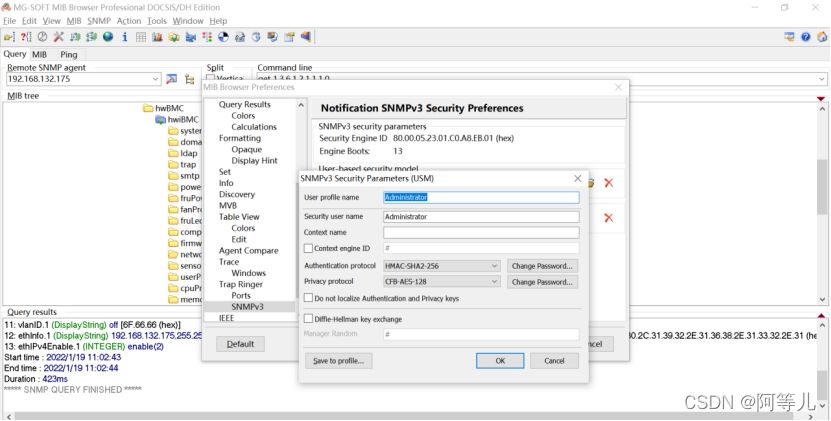Open the File menu
Viewport: 831px width, 421px height.
point(10,21)
